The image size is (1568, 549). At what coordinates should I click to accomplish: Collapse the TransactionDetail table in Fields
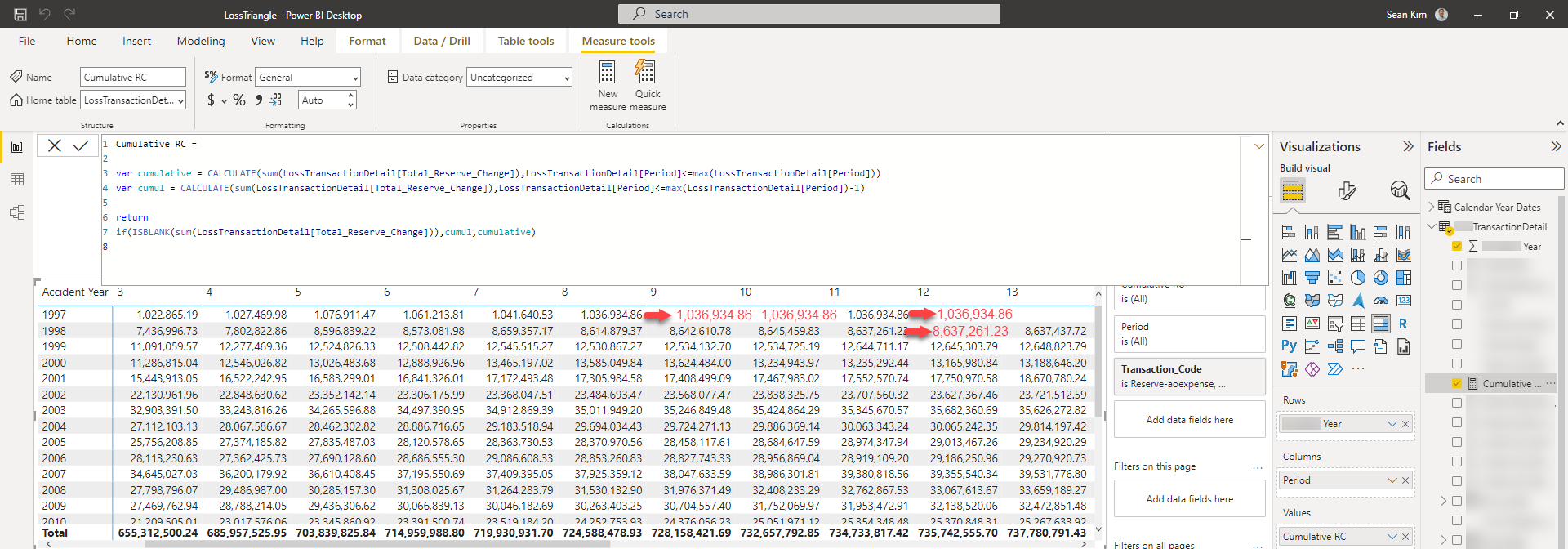[x=1432, y=226]
